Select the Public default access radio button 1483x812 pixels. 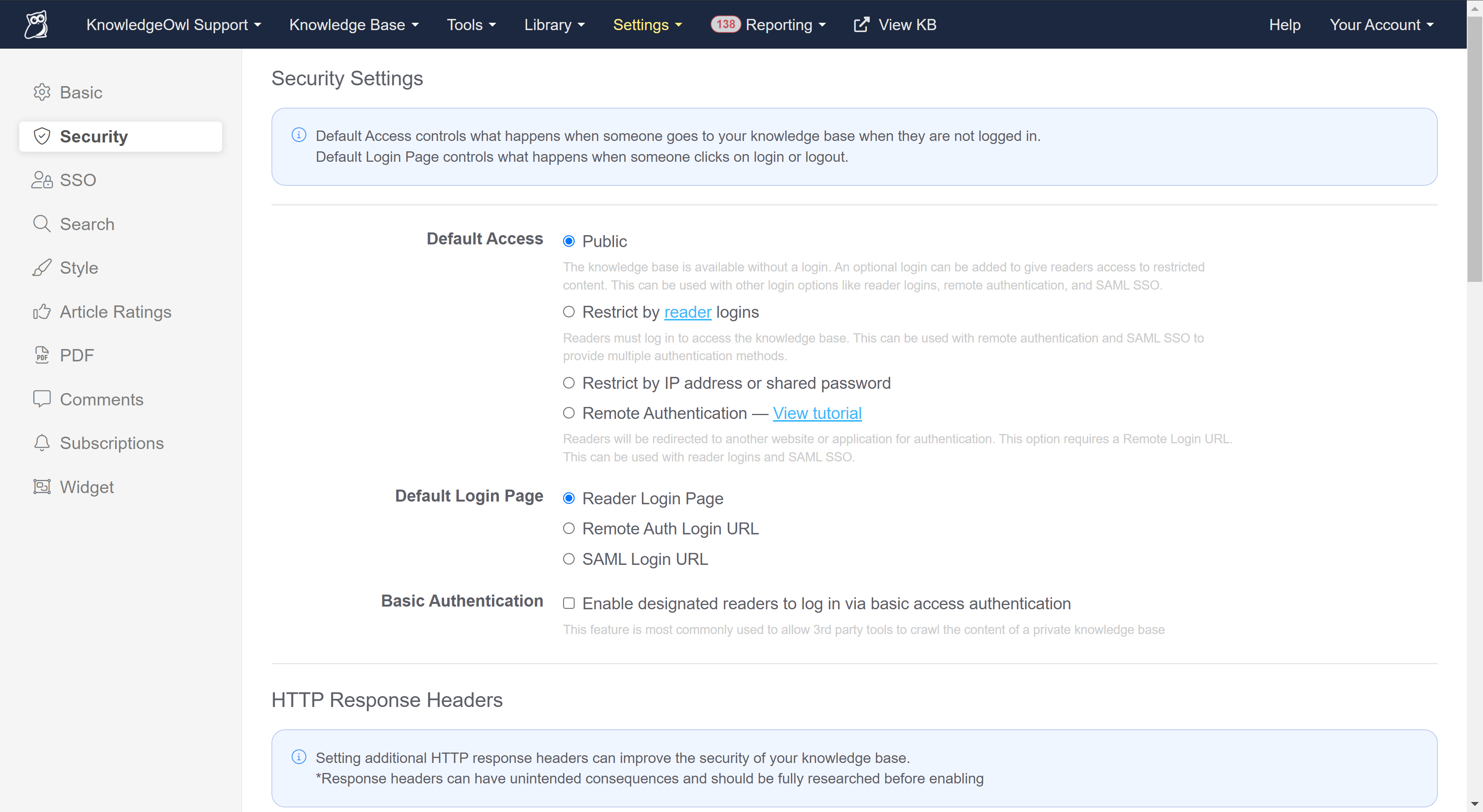(x=569, y=241)
